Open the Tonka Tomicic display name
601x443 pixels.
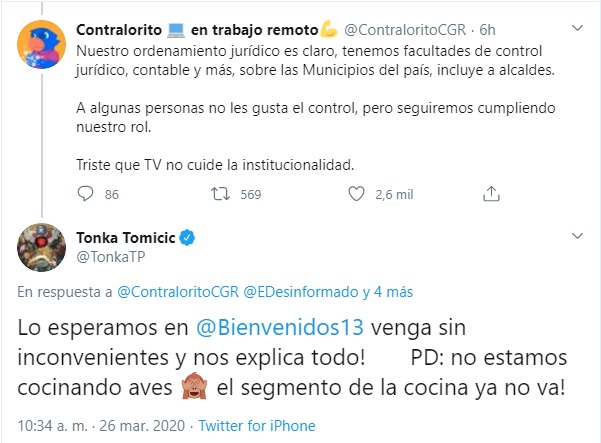[125, 237]
